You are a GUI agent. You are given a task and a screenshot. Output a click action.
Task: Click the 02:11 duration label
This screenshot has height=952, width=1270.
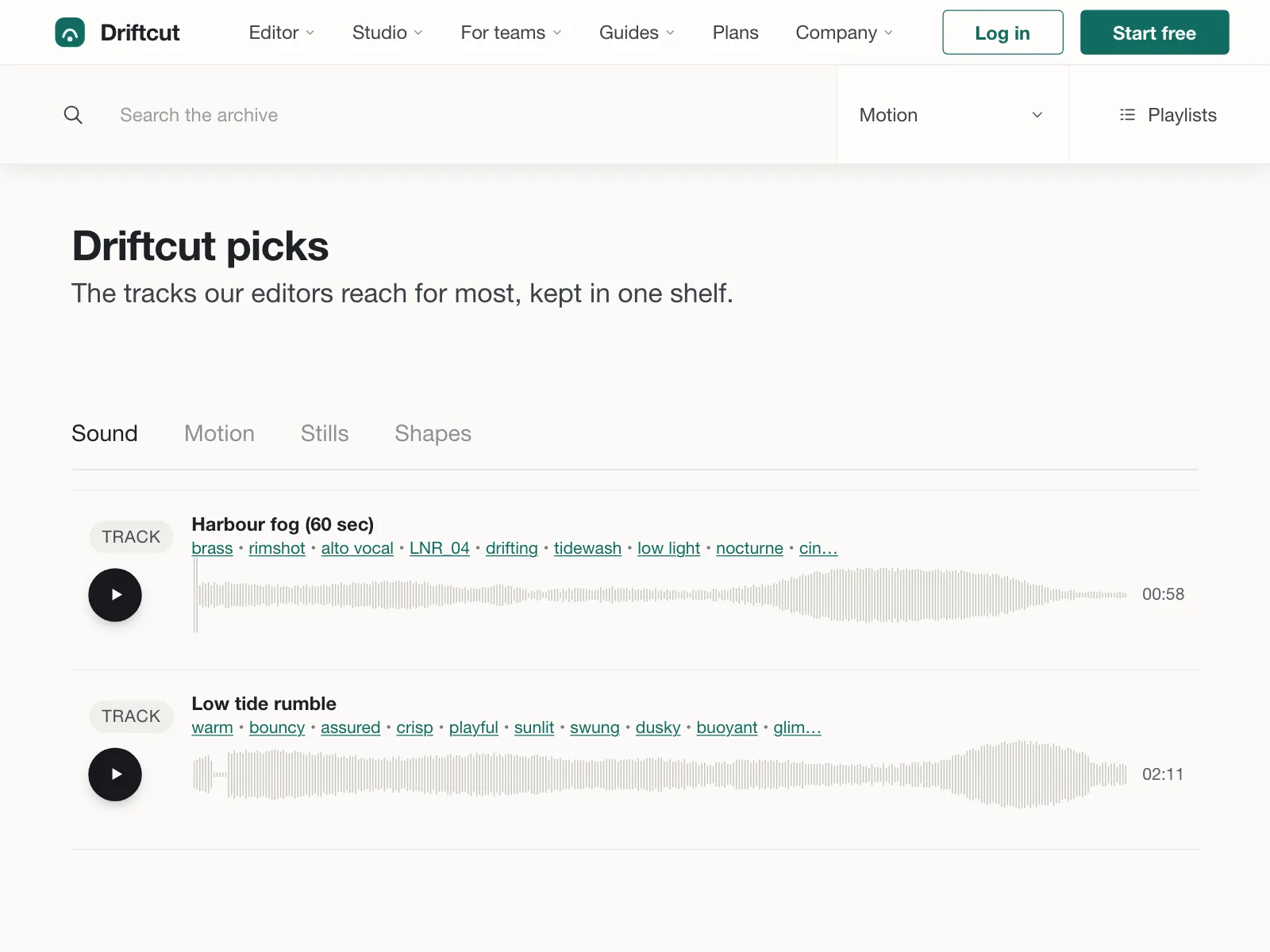tap(1163, 774)
